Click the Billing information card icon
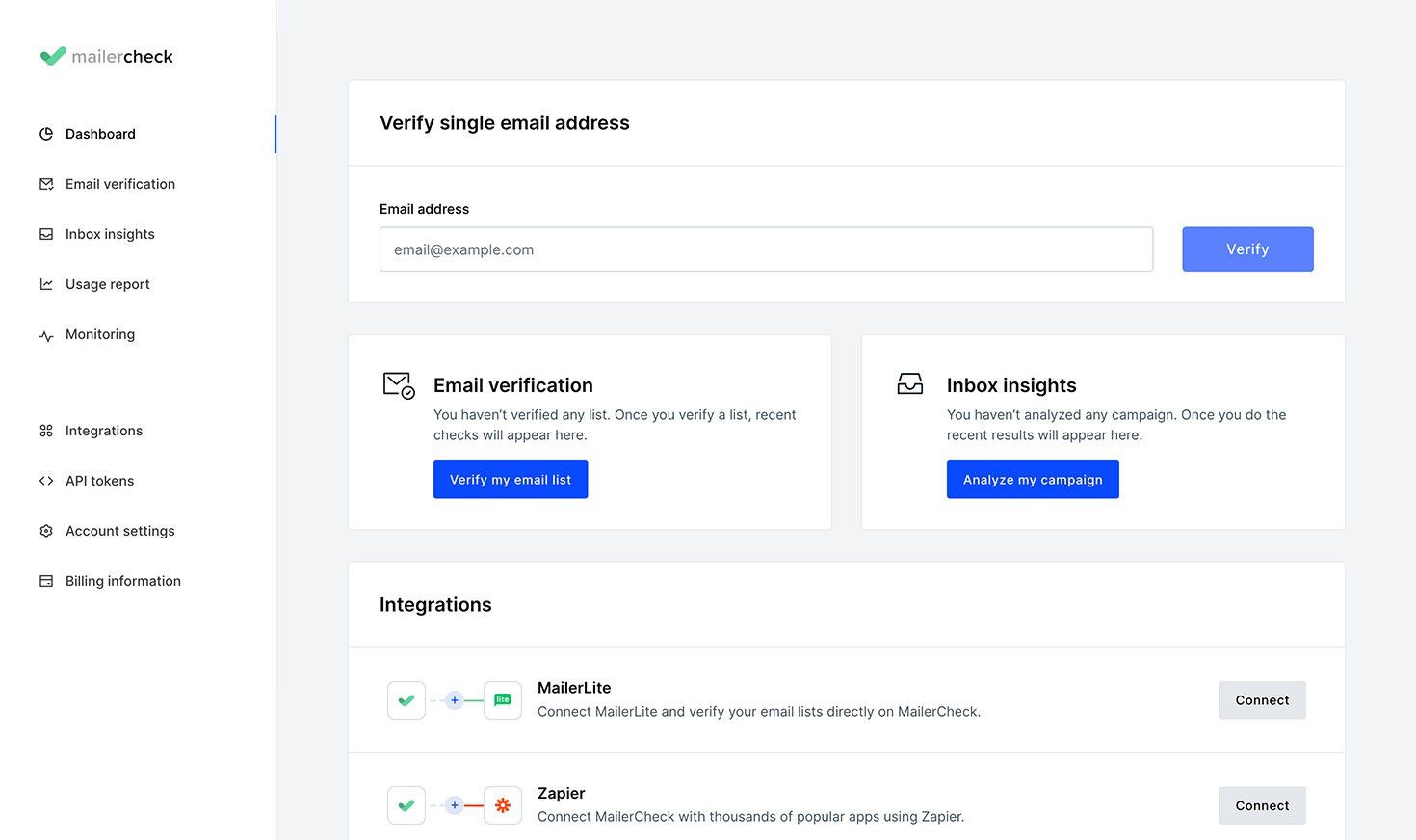Viewport: 1416px width, 840px height. pos(46,581)
